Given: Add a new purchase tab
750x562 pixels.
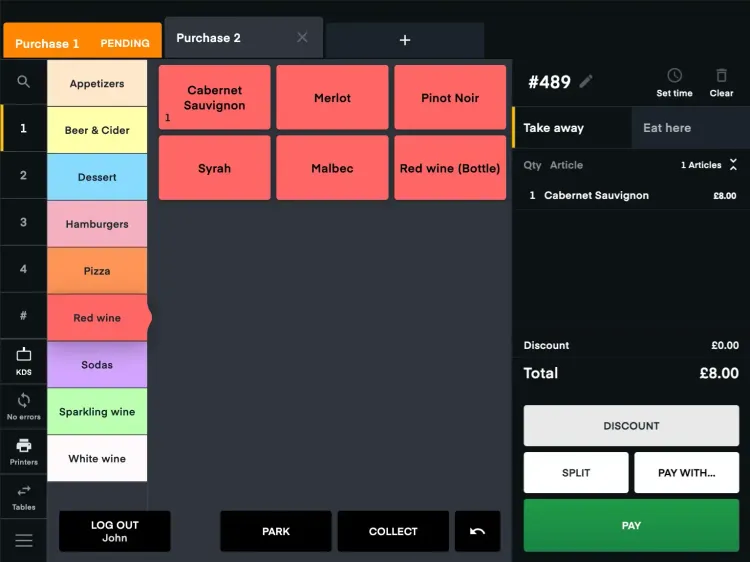Looking at the screenshot, I should 405,40.
